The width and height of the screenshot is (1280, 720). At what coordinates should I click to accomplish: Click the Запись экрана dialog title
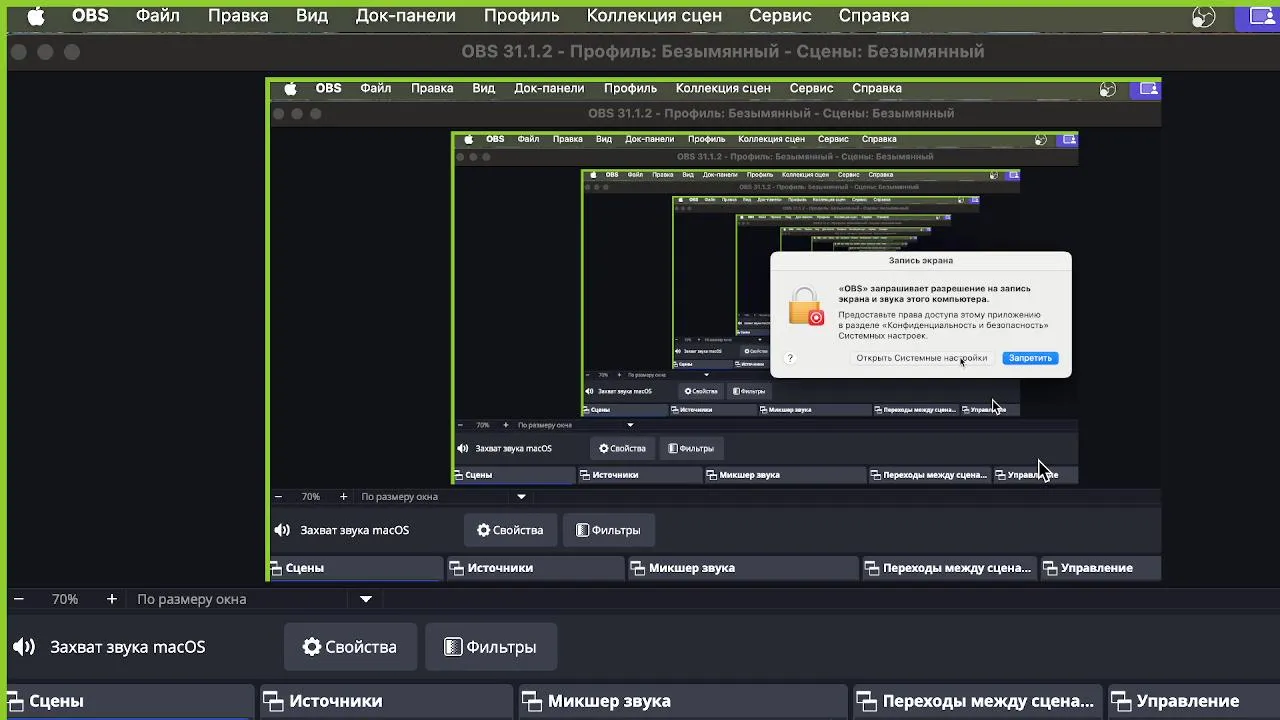(921, 260)
